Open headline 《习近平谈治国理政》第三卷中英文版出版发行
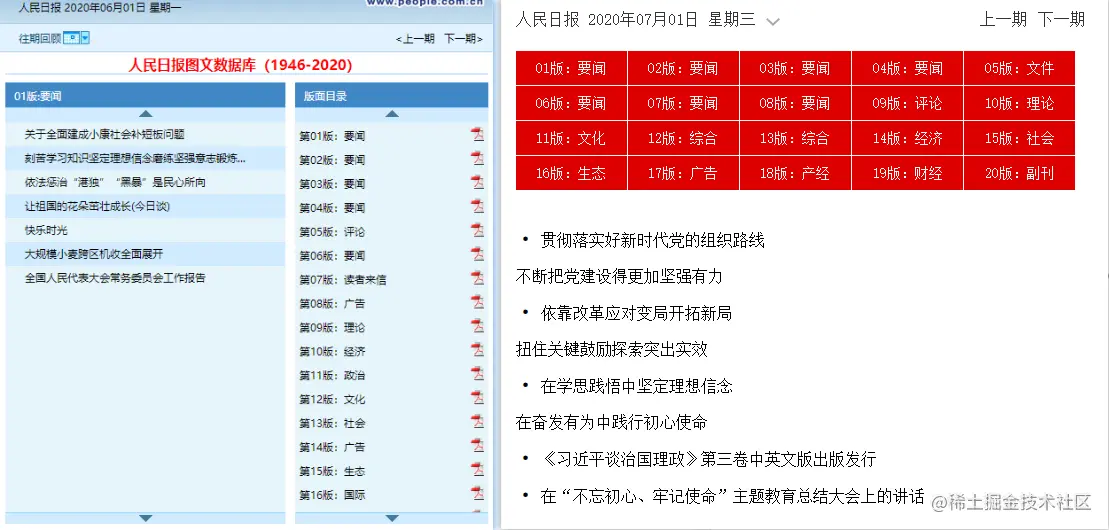The image size is (1109, 530). tap(709, 459)
